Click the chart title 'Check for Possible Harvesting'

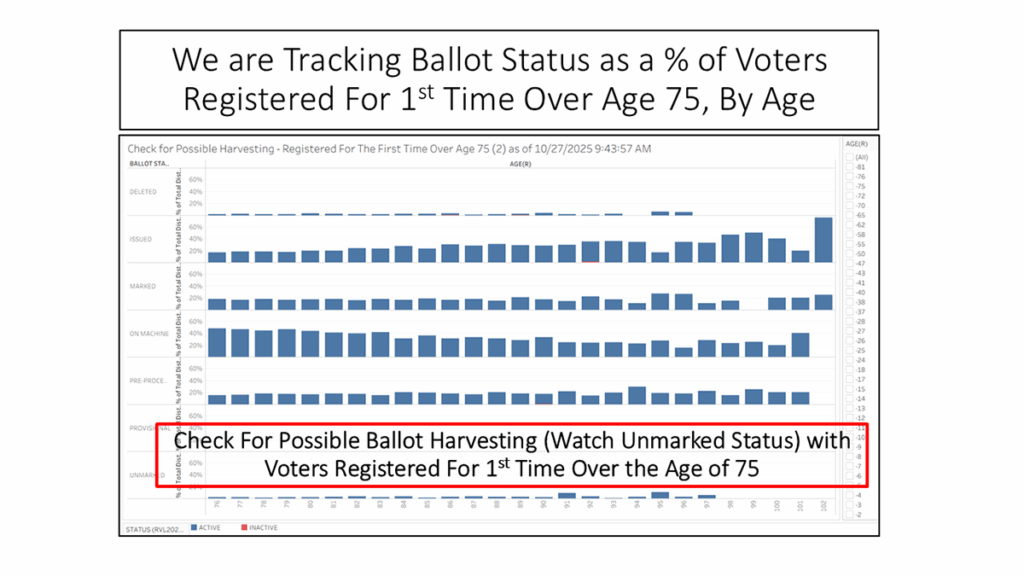point(390,148)
